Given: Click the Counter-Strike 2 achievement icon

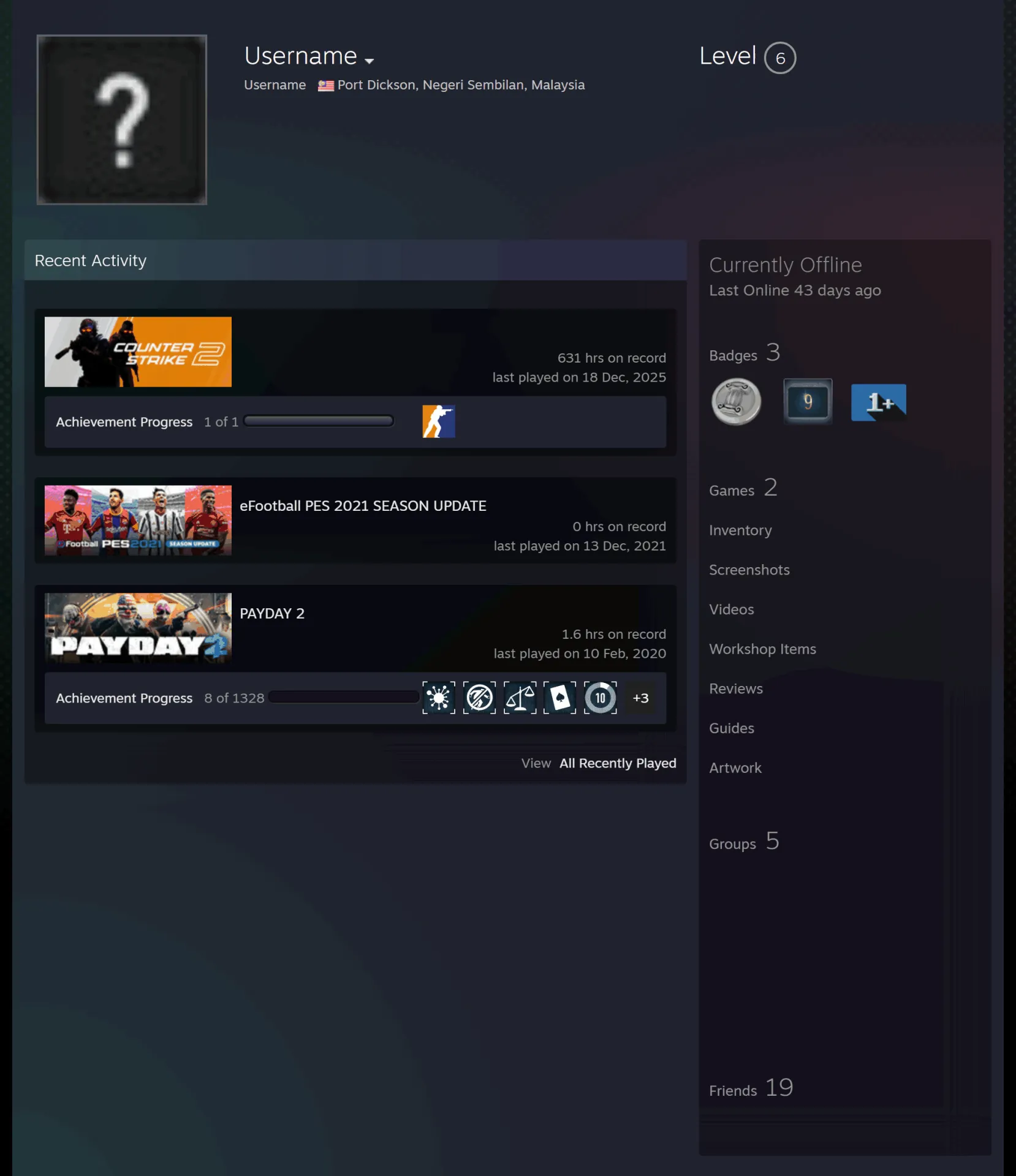Looking at the screenshot, I should tap(439, 421).
